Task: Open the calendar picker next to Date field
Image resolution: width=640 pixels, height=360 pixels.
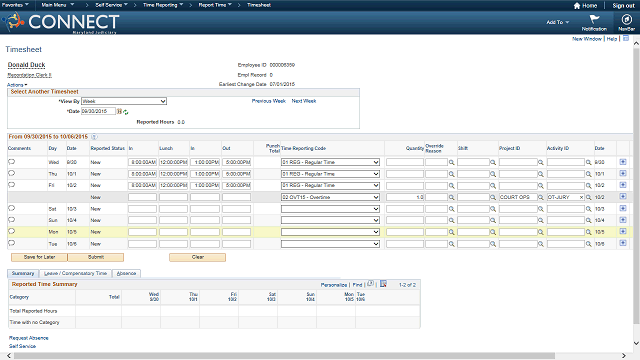Action: click(119, 111)
